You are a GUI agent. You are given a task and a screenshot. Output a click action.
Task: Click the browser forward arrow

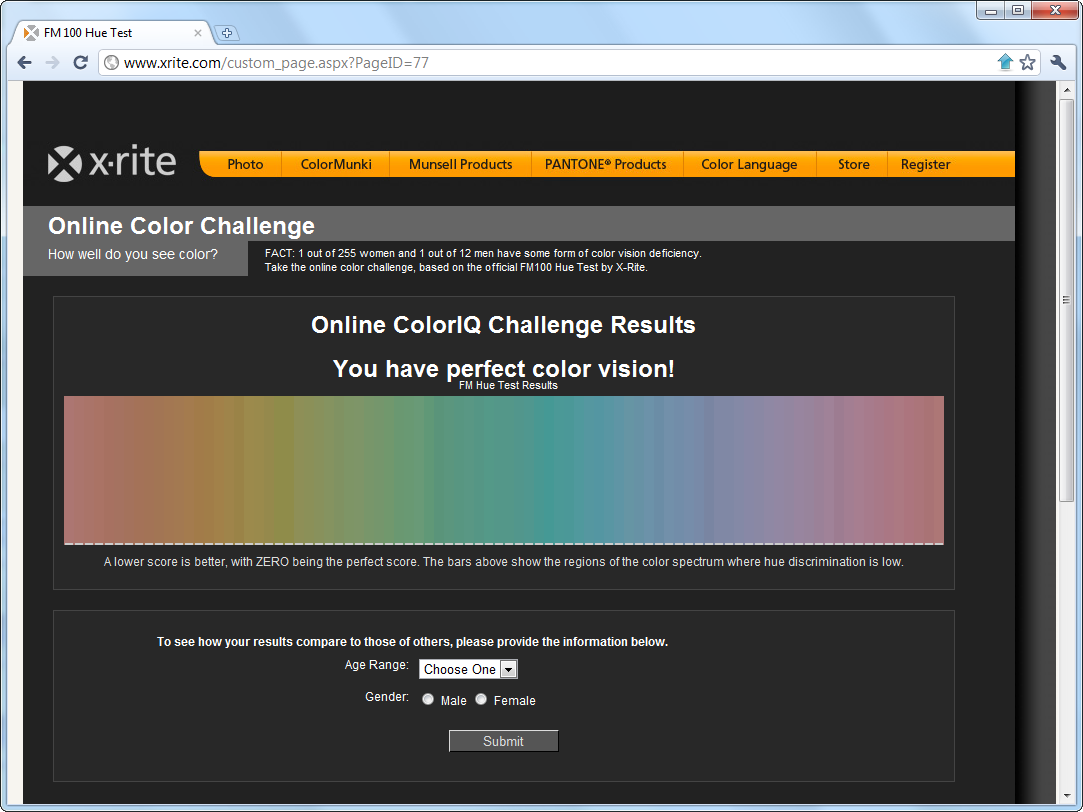tap(53, 63)
